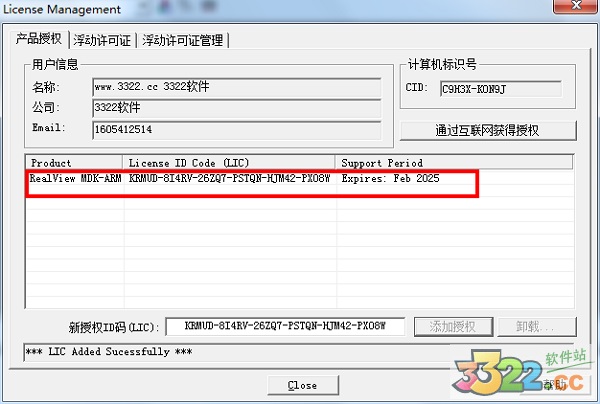Click the license code KRMUD-8I4RV in the table
The width and height of the screenshot is (600, 404).
pos(229,179)
